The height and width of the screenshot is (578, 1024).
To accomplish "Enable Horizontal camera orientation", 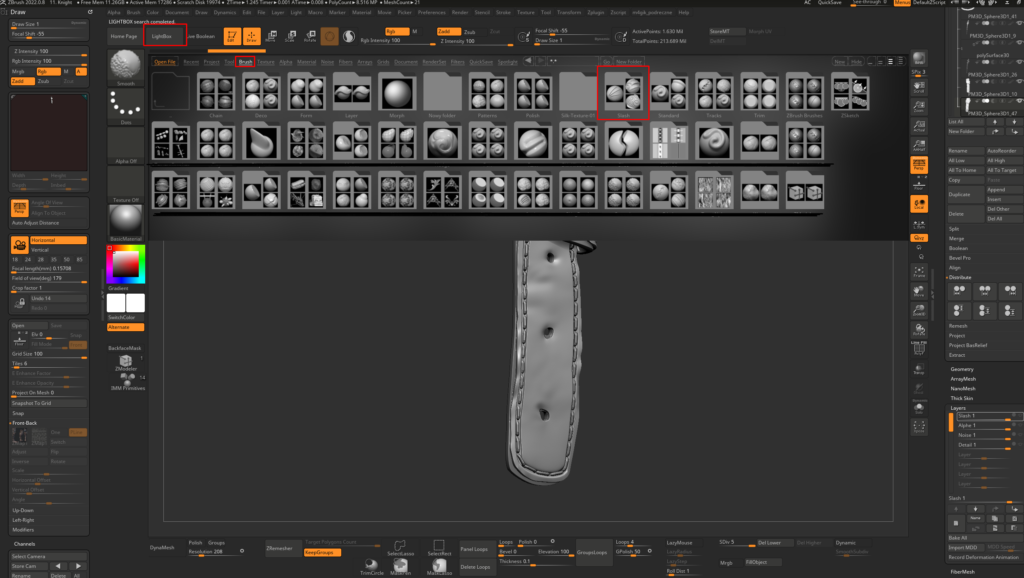I will click(58, 240).
